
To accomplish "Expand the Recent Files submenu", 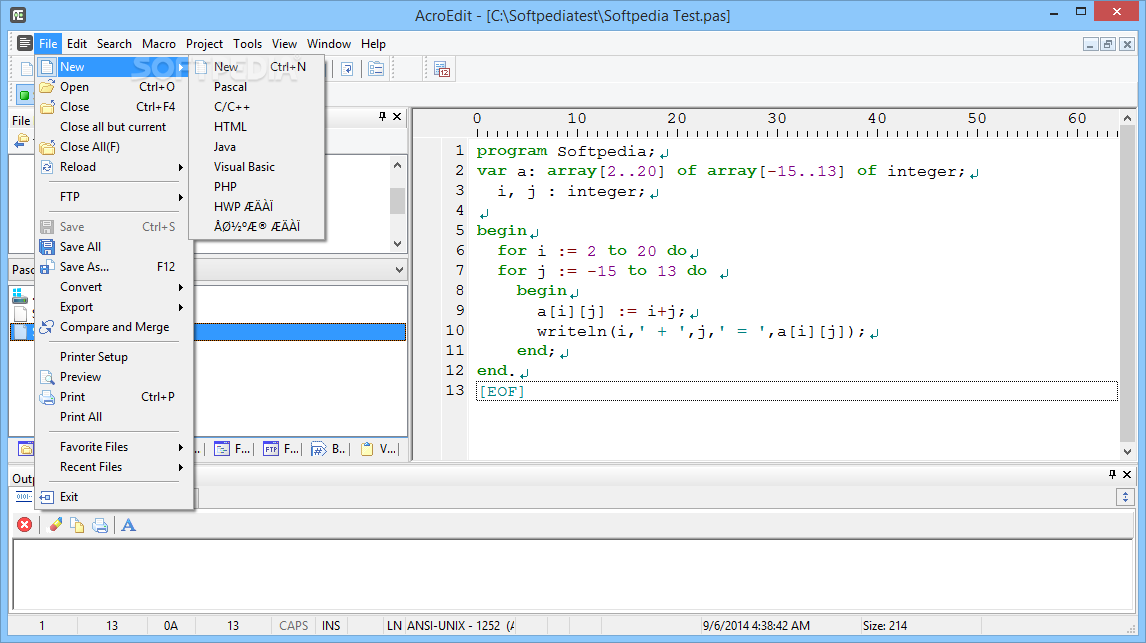I will pyautogui.click(x=114, y=467).
